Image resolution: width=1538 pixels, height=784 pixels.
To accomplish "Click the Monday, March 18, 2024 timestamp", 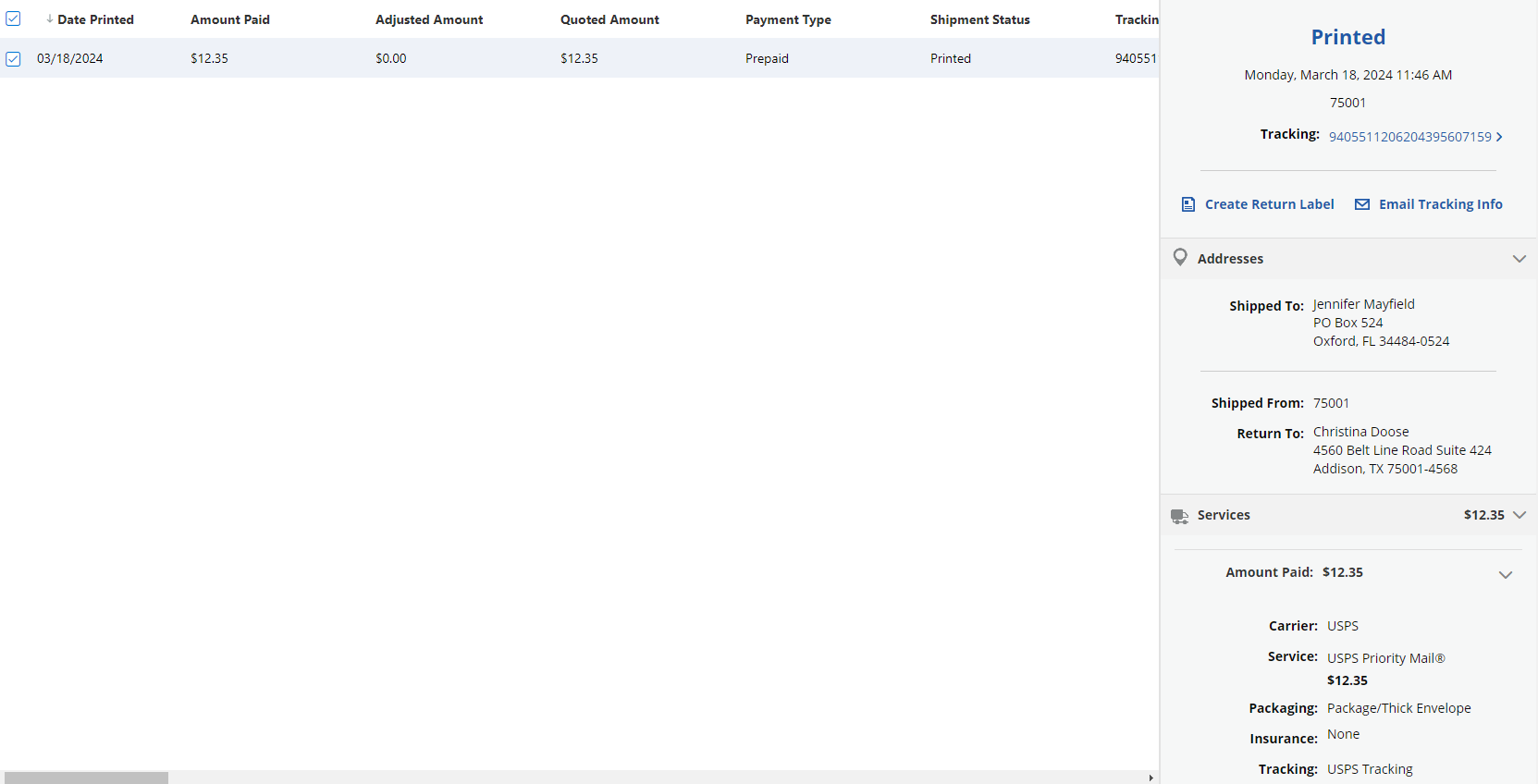I will 1347,75.
